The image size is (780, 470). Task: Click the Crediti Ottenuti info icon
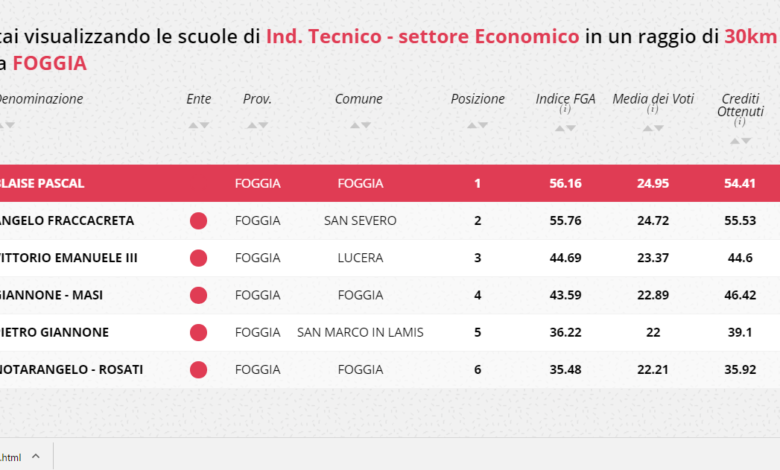739,122
